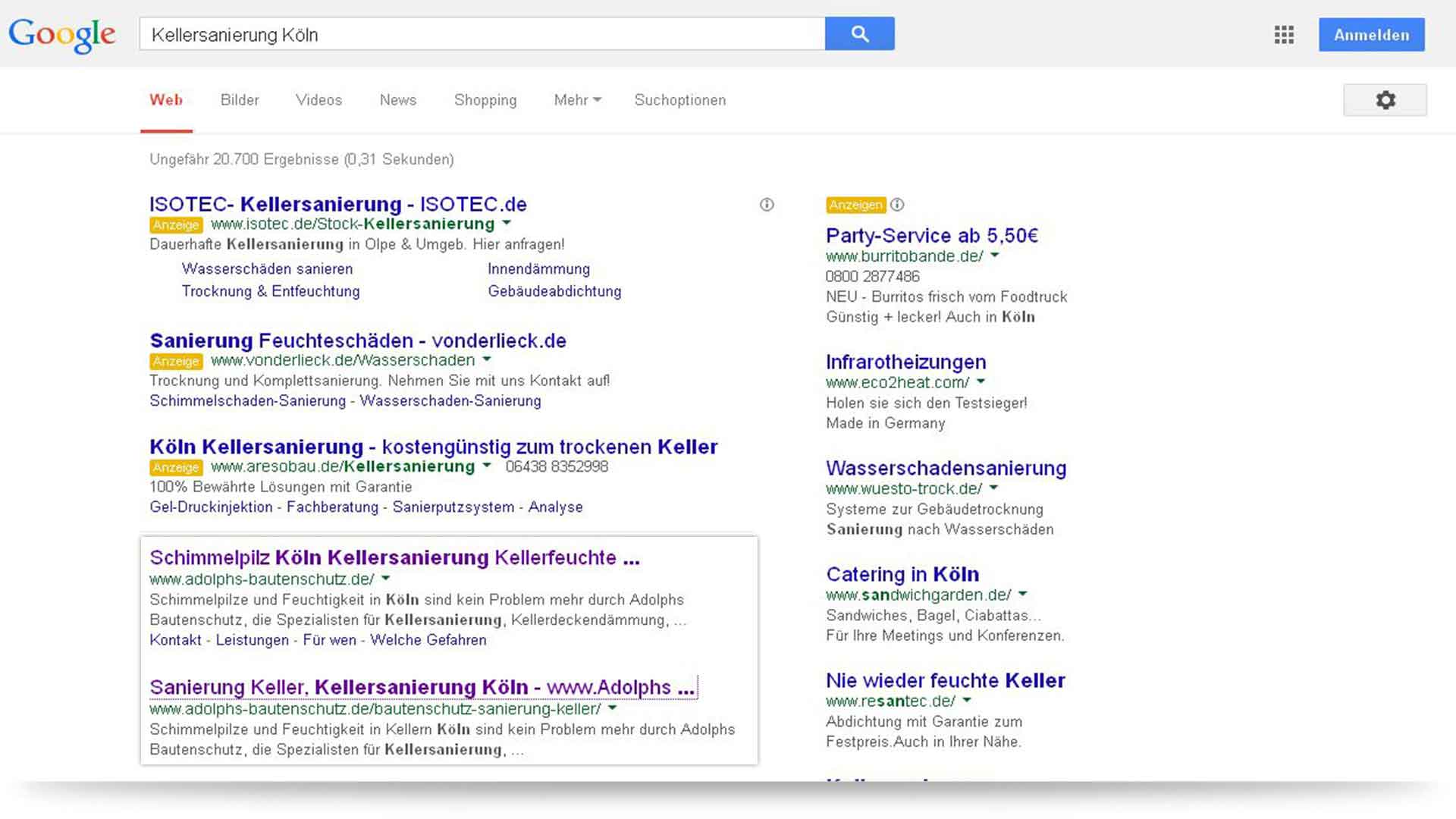Switch to the Shopping tab
Viewport: 1456px width, 819px height.
pos(485,100)
